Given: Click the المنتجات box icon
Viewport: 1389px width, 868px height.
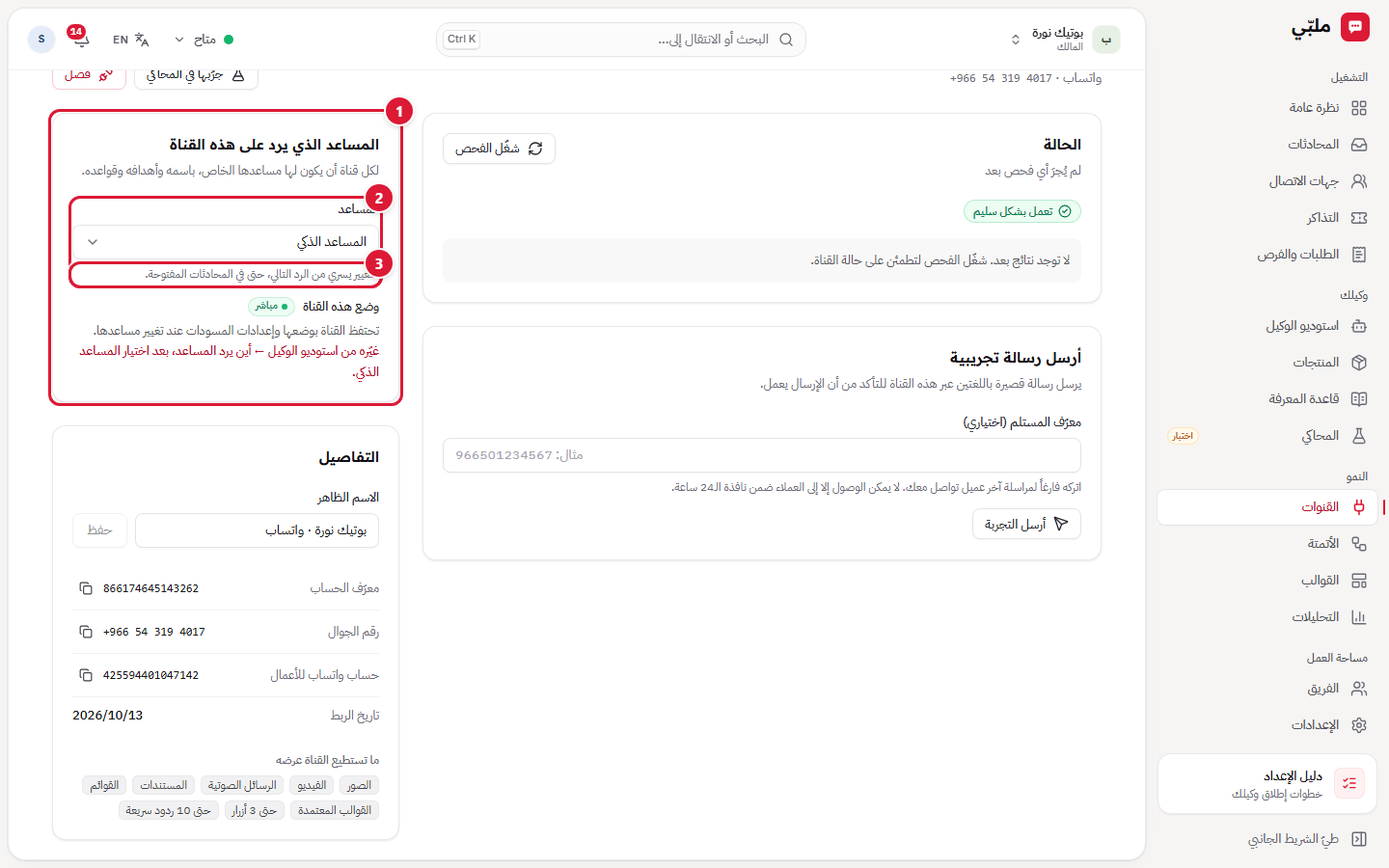Looking at the screenshot, I should [x=1359, y=363].
